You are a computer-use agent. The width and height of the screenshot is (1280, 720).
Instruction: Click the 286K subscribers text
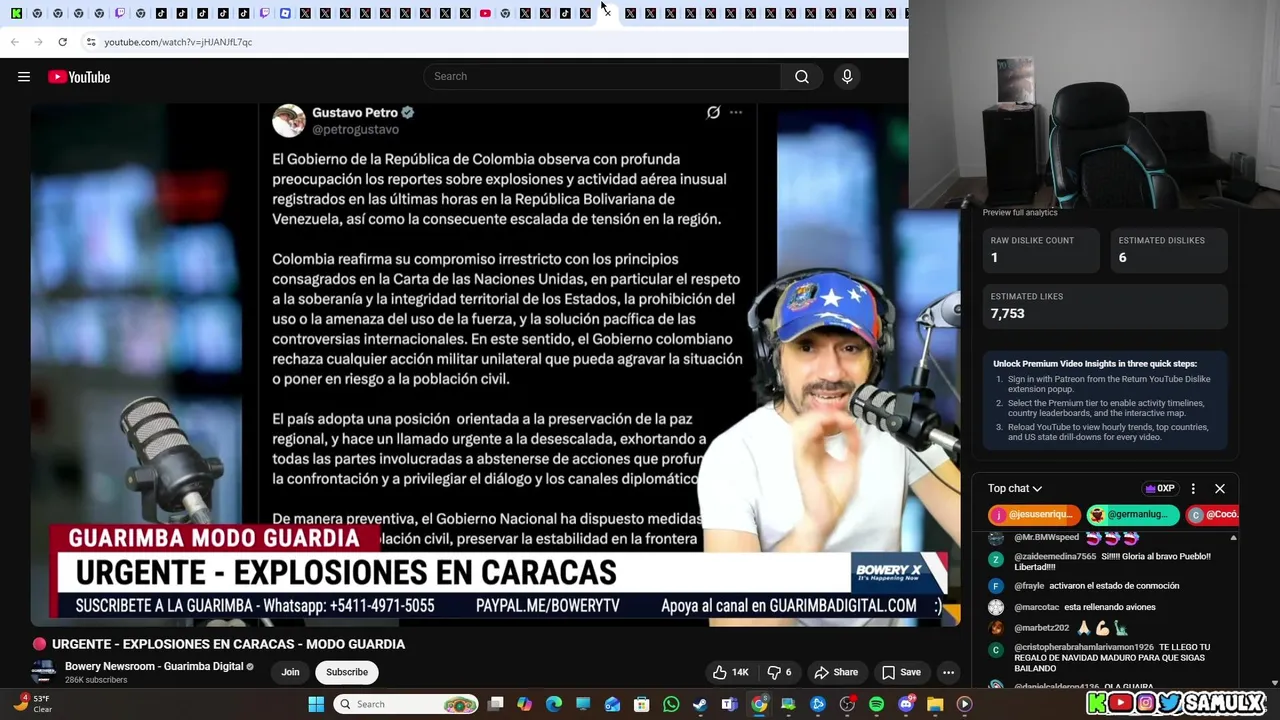[96, 680]
